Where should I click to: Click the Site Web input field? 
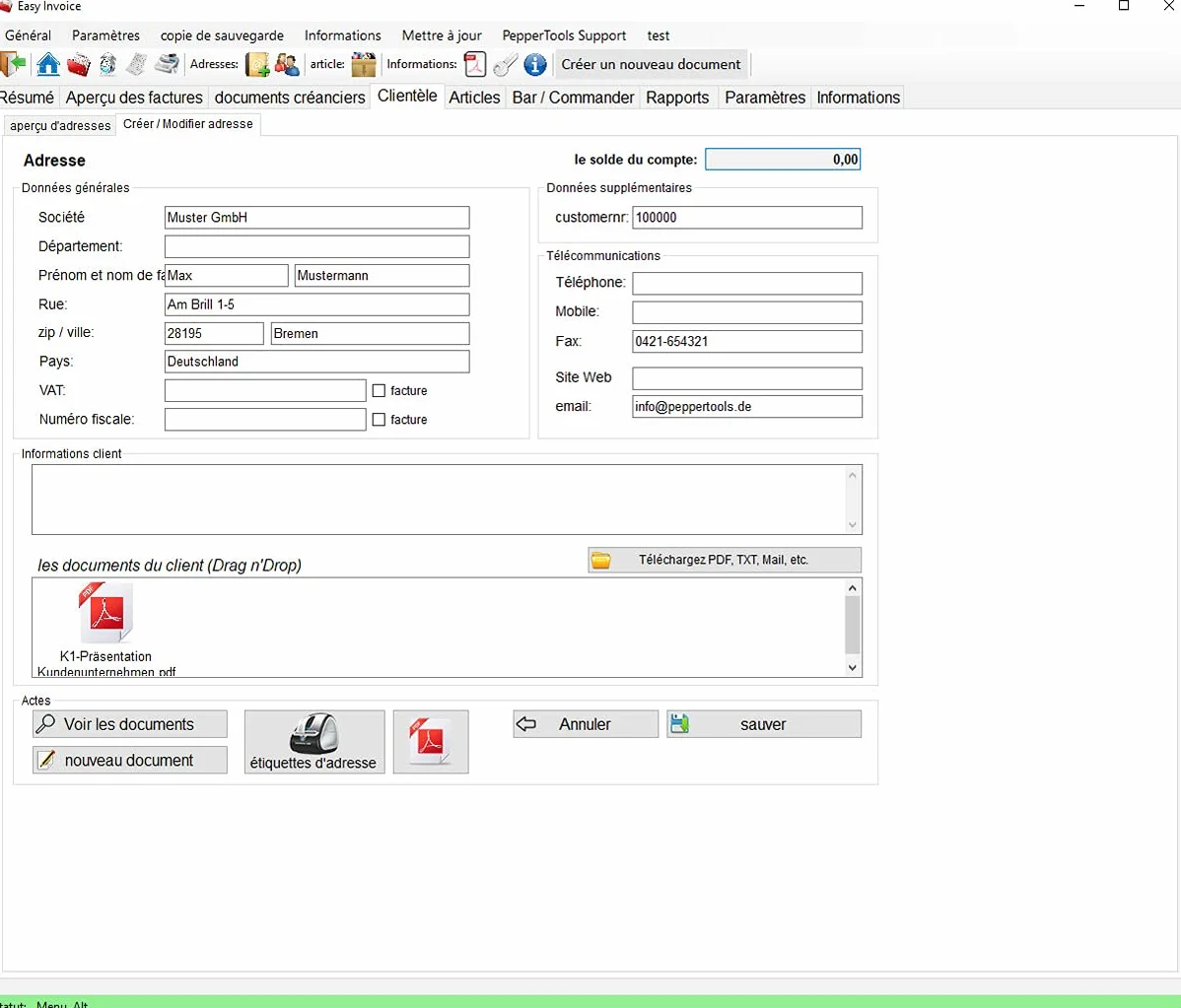[x=747, y=378]
